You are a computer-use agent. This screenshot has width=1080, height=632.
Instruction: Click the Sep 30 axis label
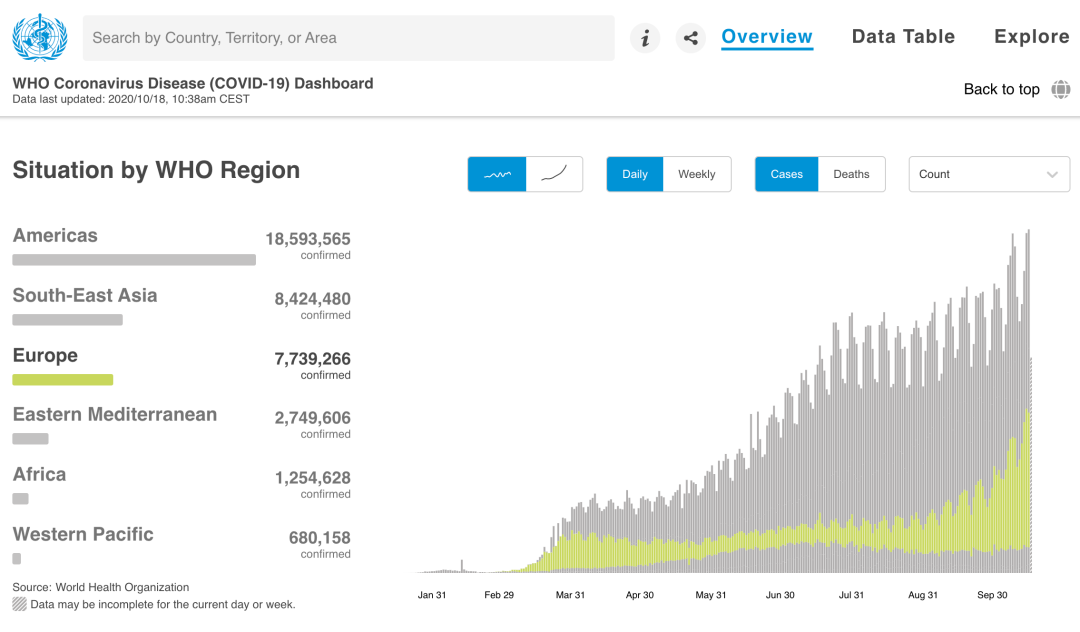pos(993,595)
